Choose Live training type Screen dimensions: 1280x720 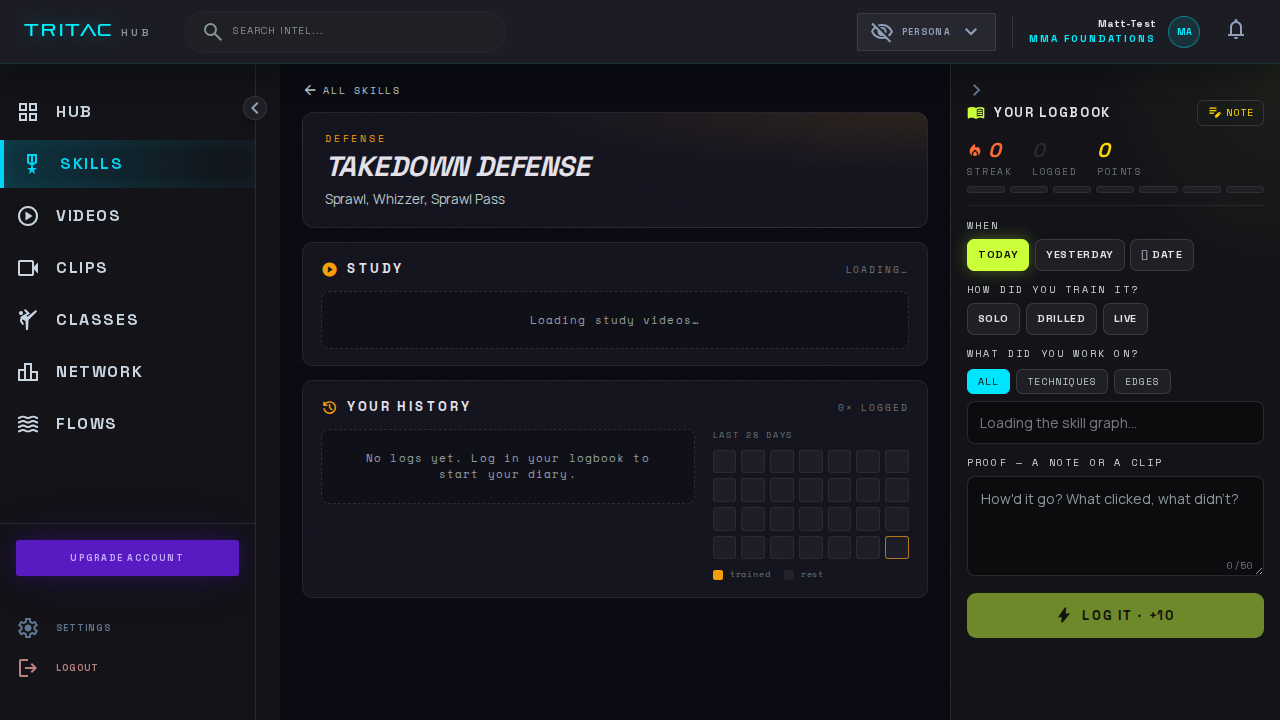coord(1125,319)
